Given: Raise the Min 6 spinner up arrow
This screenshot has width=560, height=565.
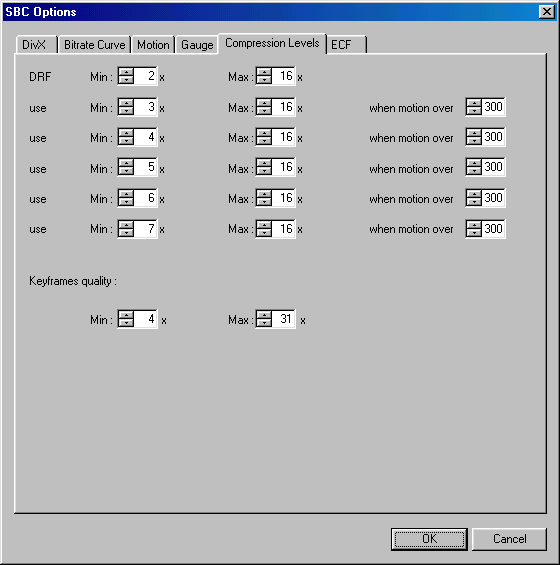Looking at the screenshot, I should coord(126,194).
